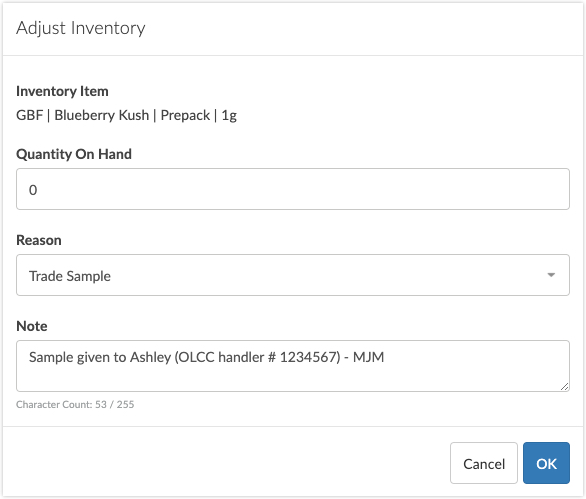Focus the Note text area
This screenshot has height=499, width=586.
pyautogui.click(x=293, y=366)
